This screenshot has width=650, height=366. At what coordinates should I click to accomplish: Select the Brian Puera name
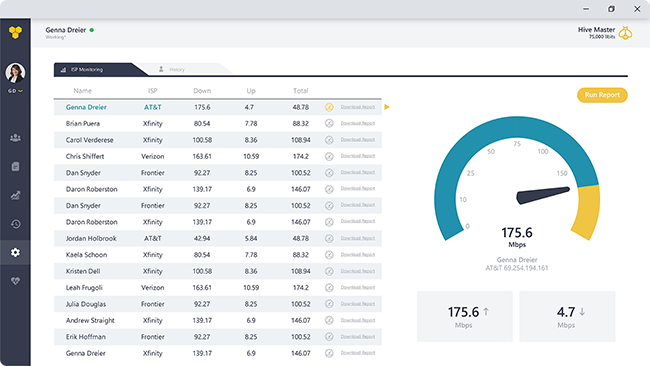[83, 124]
